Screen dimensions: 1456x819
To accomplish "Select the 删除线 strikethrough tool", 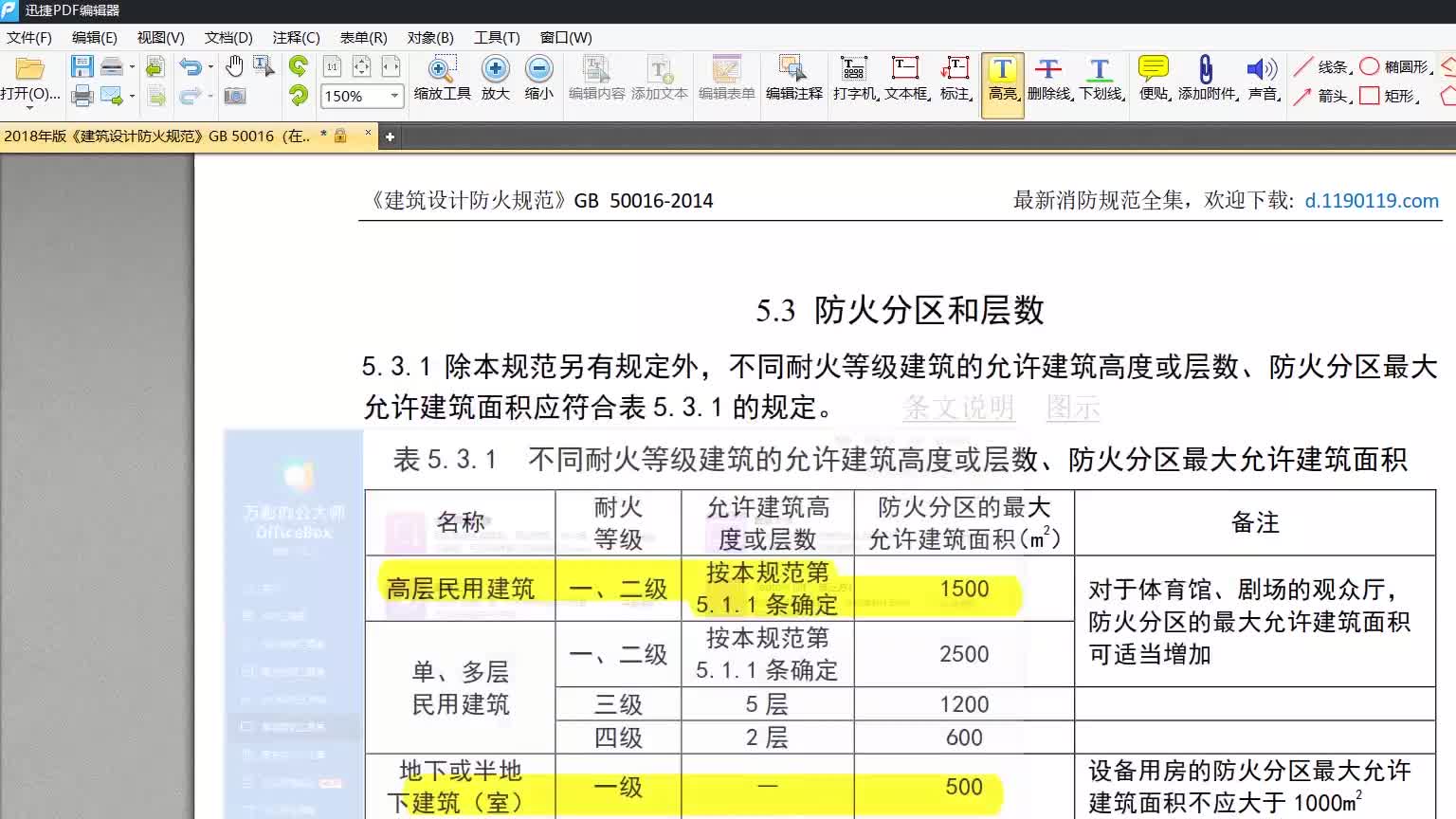I will click(x=1048, y=79).
